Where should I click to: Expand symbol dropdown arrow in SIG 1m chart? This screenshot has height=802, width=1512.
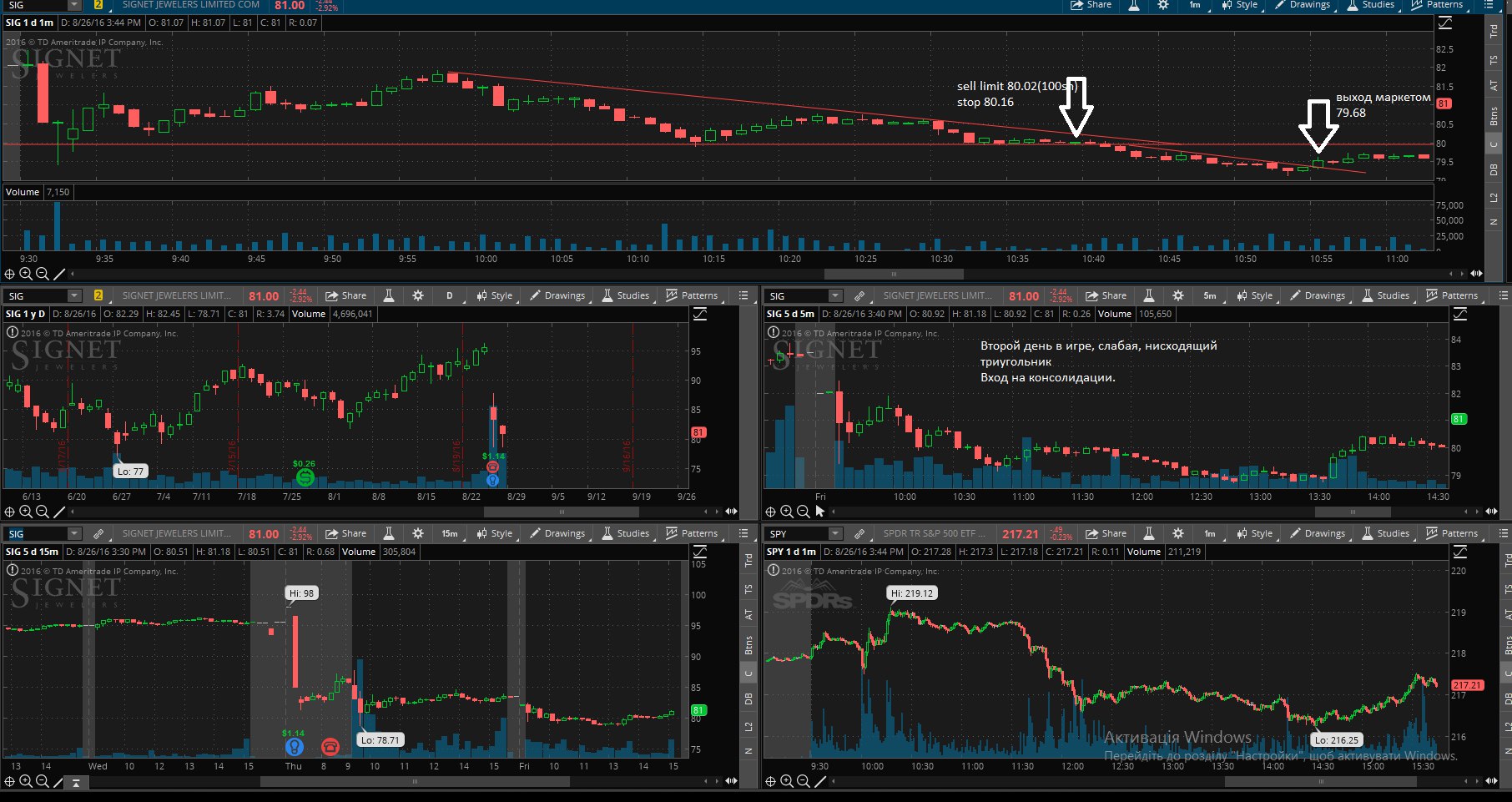(74, 5)
